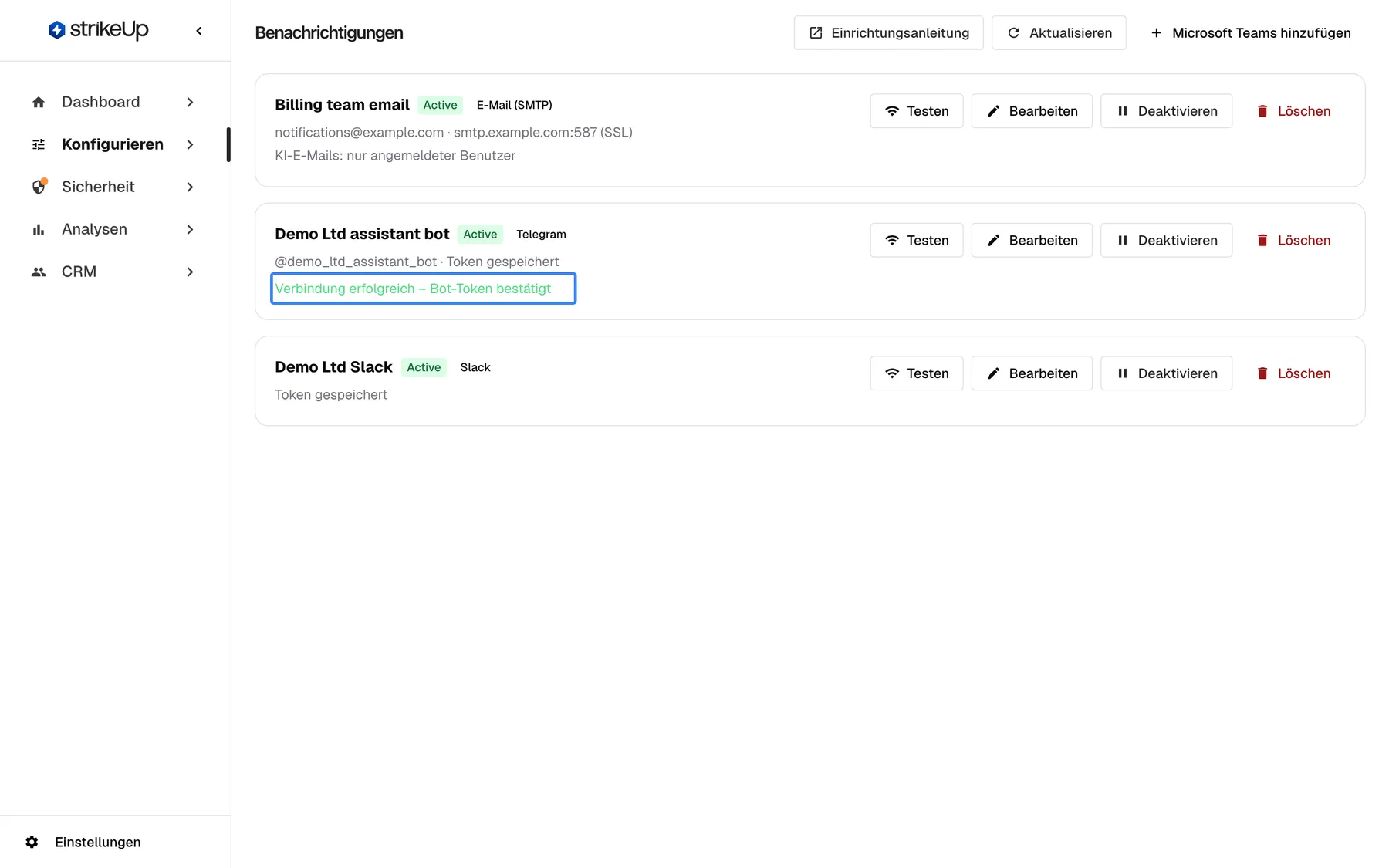Expand the Dashboard menu chevron
The image size is (1389, 868).
coord(190,102)
